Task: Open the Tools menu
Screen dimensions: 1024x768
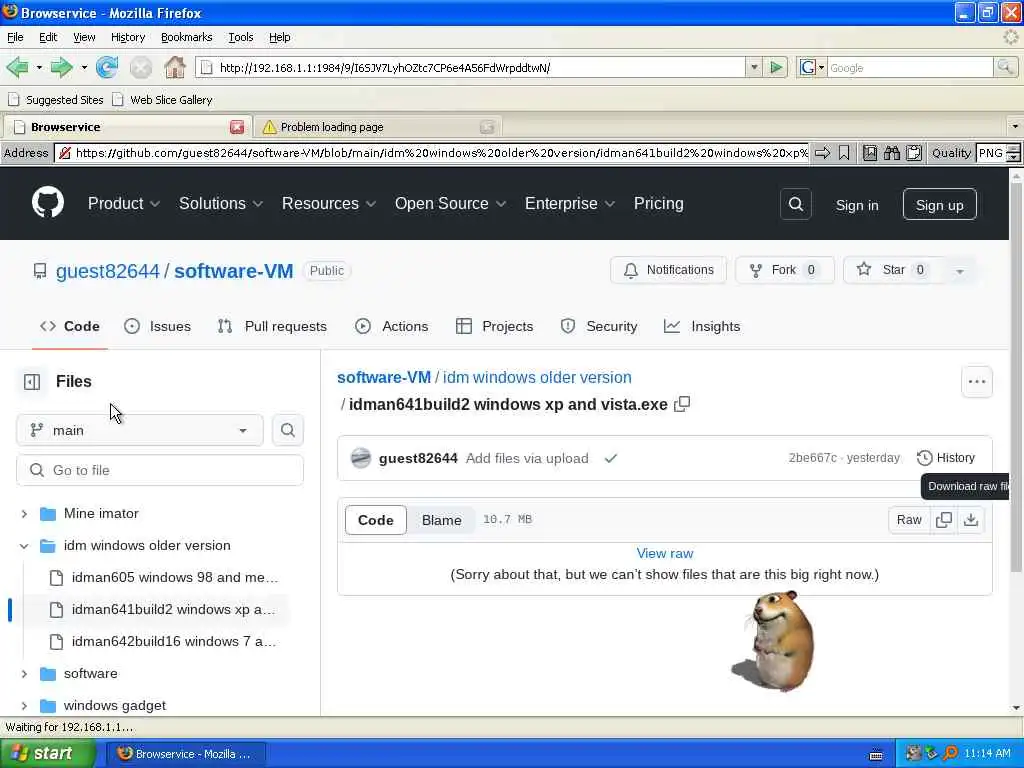Action: (240, 37)
